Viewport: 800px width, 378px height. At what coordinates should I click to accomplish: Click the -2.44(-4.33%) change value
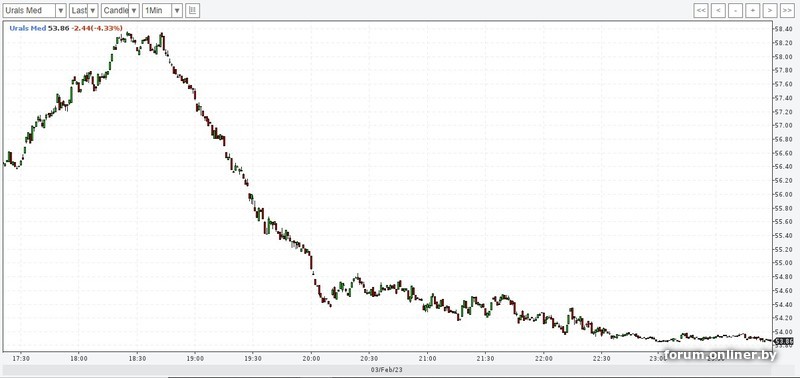pos(97,29)
